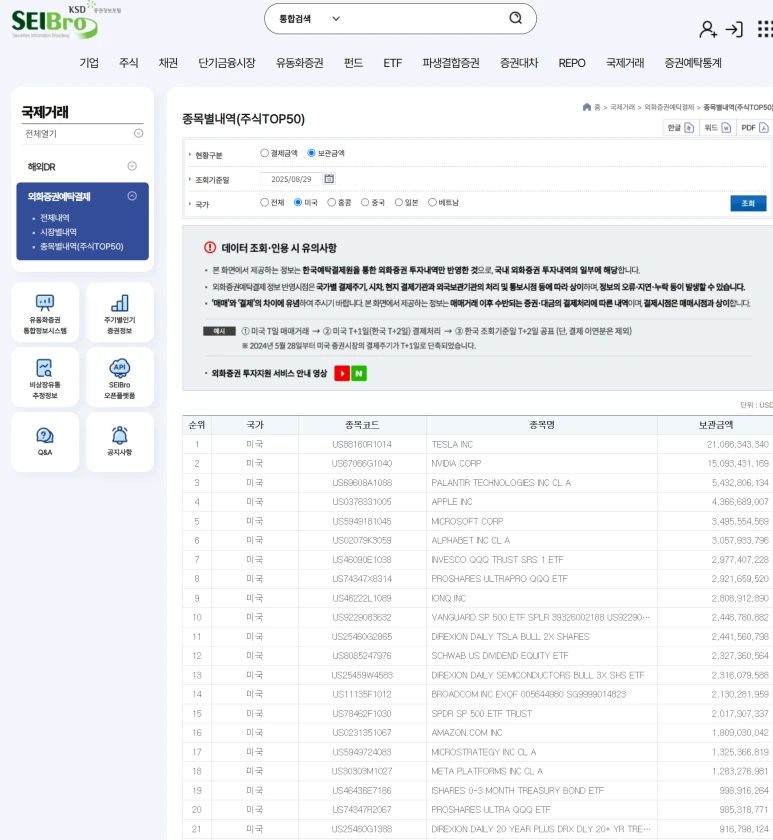Image resolution: width=773 pixels, height=840 pixels.
Task: Select 홍콩 country radio
Action: (332, 202)
